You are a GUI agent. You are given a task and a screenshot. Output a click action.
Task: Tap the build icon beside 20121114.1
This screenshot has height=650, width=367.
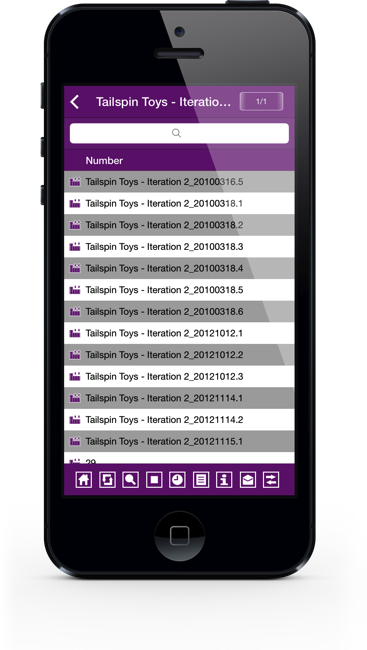[75, 398]
